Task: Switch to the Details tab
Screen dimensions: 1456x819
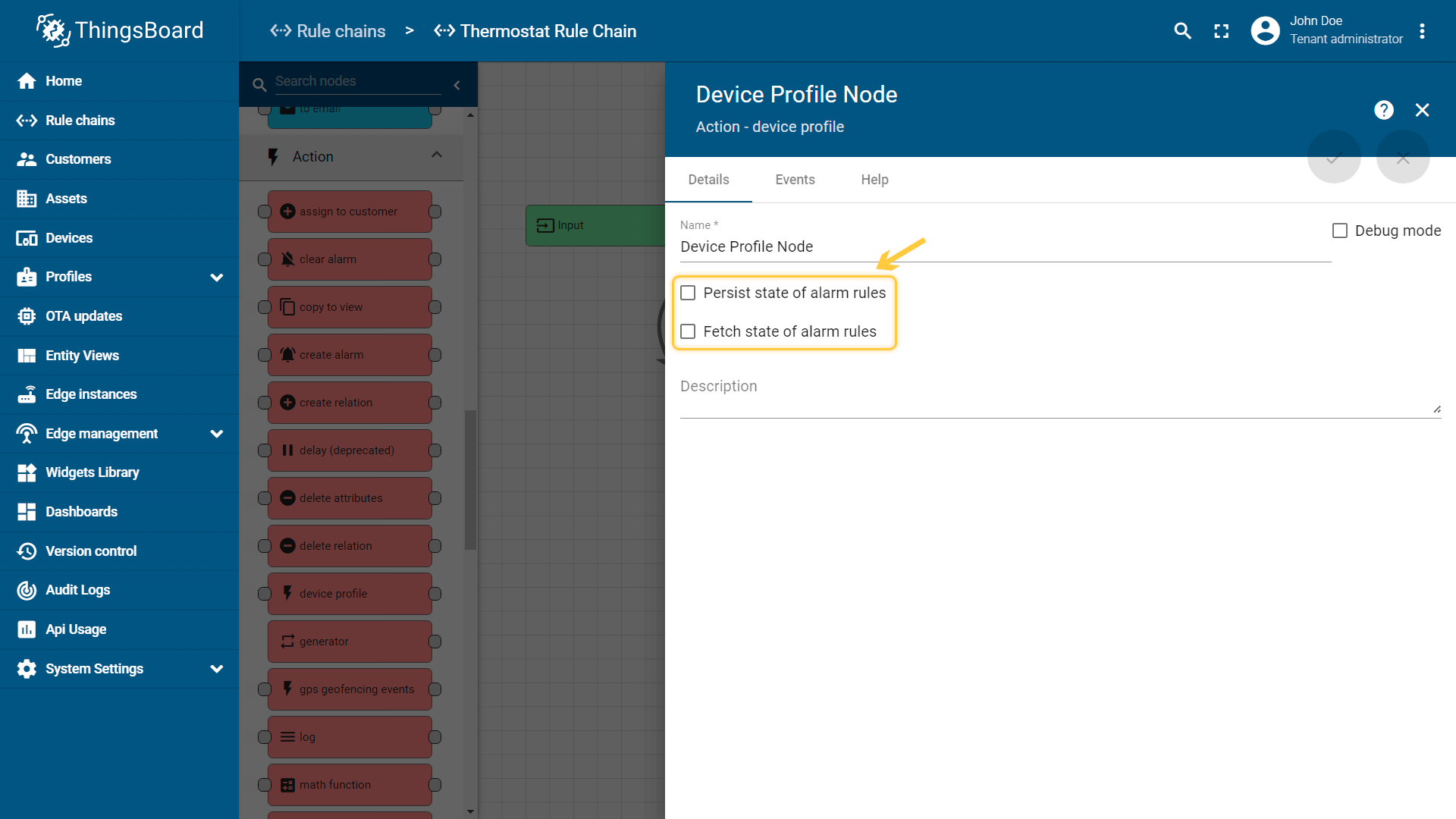Action: click(x=708, y=180)
